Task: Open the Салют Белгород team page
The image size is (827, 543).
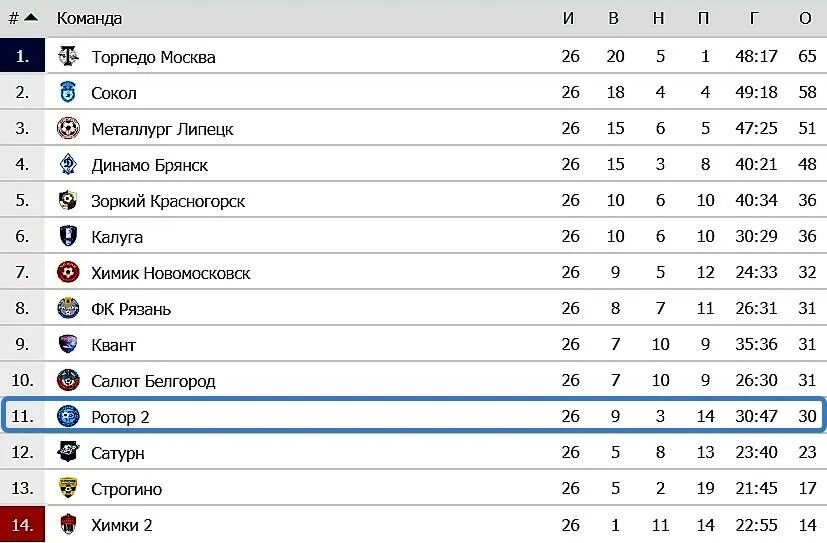Action: [x=153, y=381]
